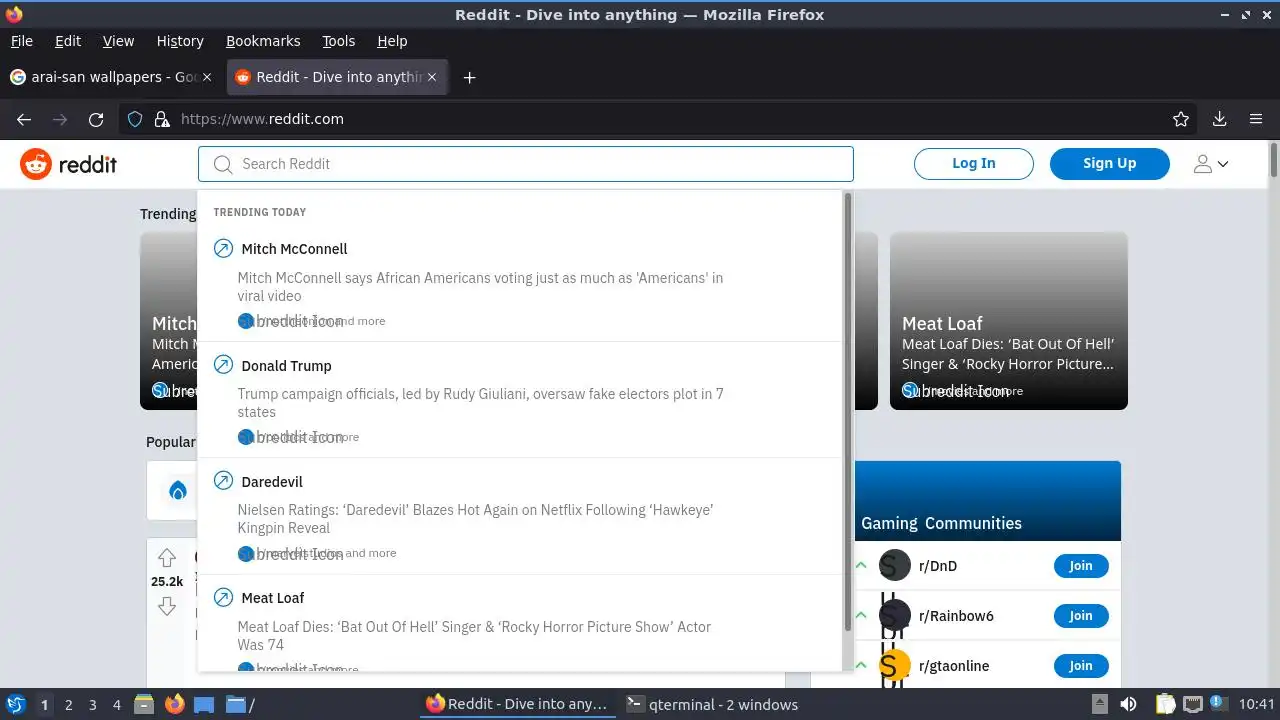Viewport: 1280px width, 720px height.
Task: Join the r/gtaonline community
Action: (x=1081, y=666)
